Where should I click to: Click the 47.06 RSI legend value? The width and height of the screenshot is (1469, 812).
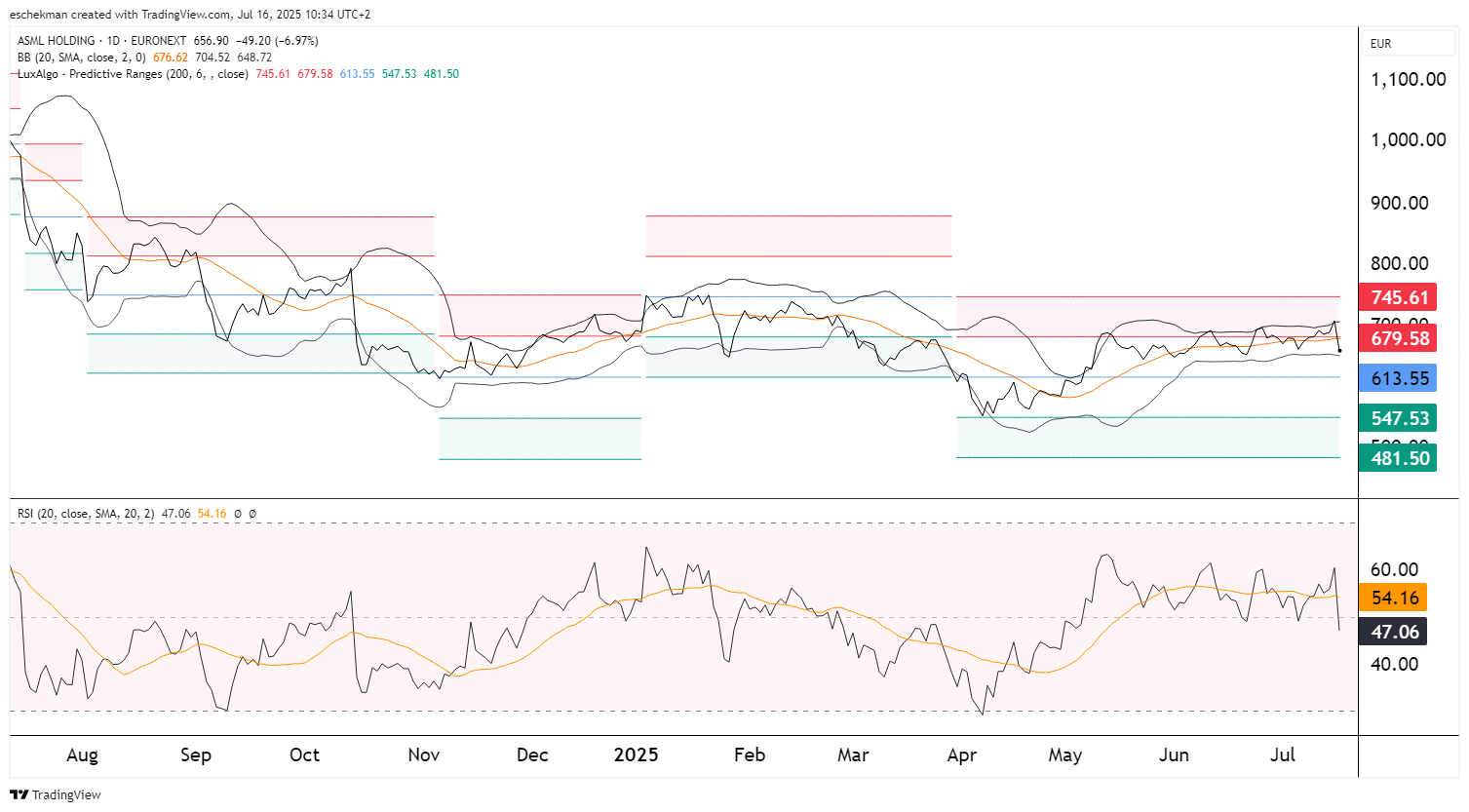175,513
